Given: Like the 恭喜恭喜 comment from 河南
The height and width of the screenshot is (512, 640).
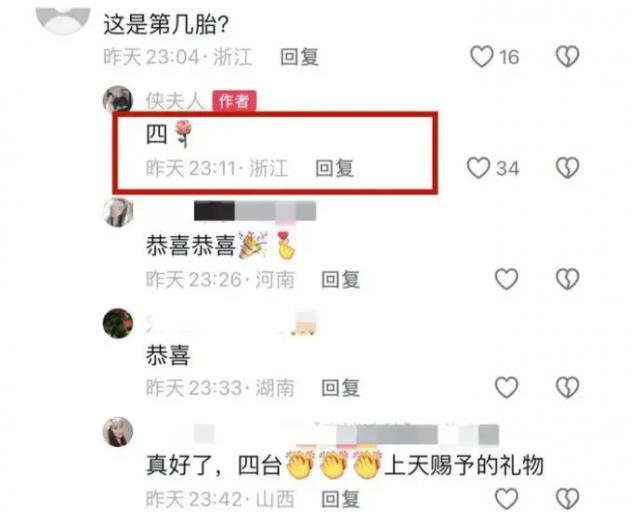Looking at the screenshot, I should click(x=507, y=279).
